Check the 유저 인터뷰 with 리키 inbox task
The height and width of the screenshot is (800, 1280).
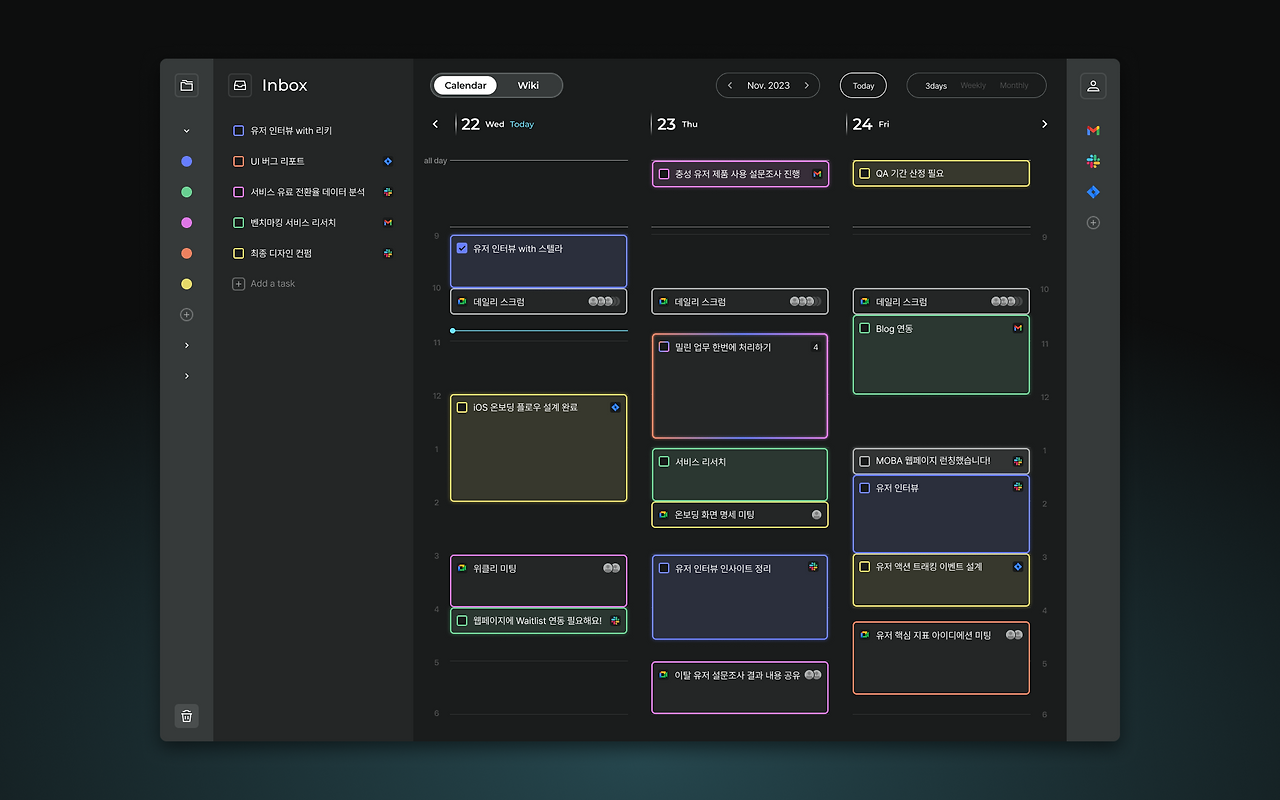click(238, 131)
